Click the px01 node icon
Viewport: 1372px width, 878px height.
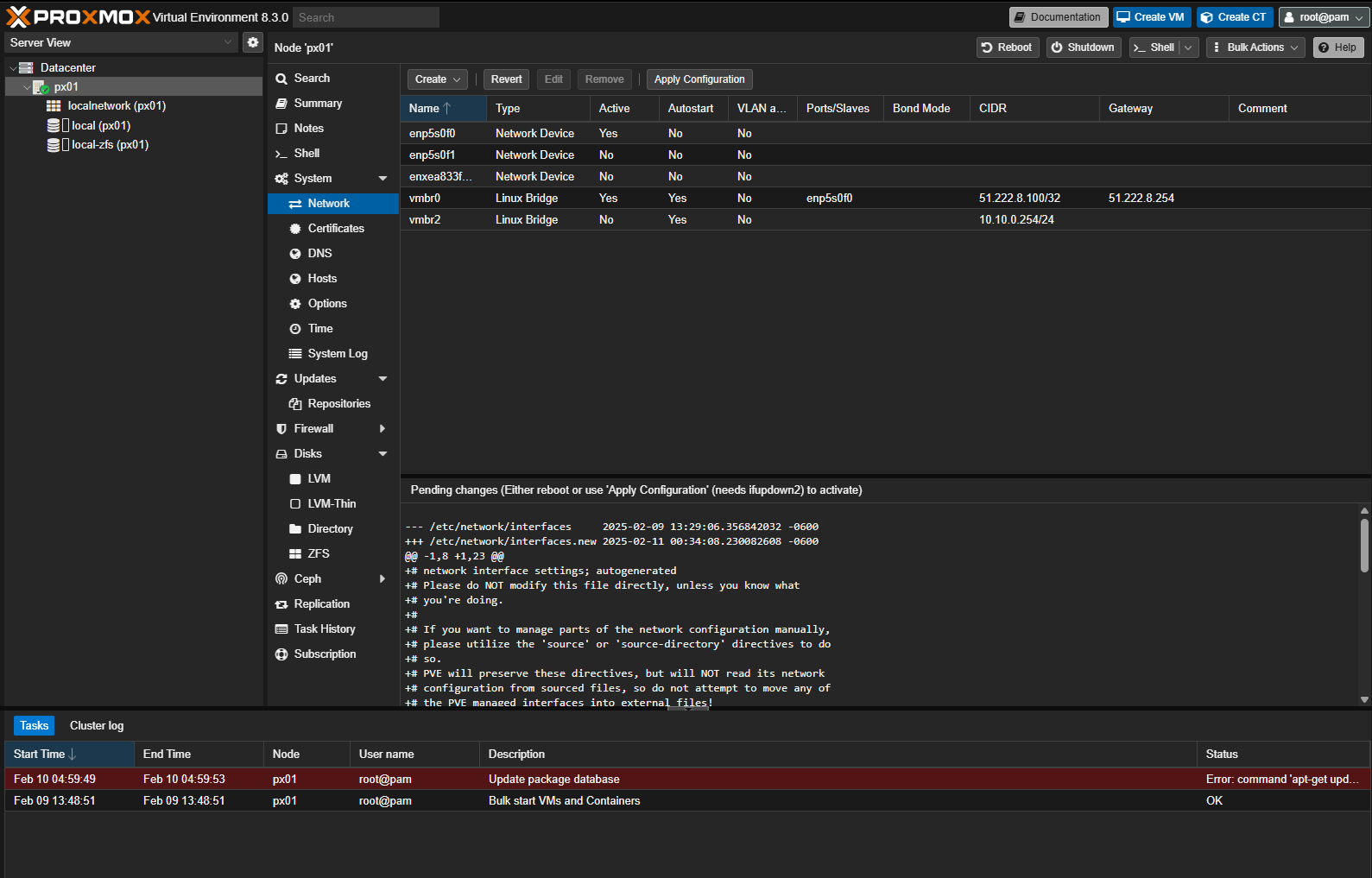[x=41, y=86]
